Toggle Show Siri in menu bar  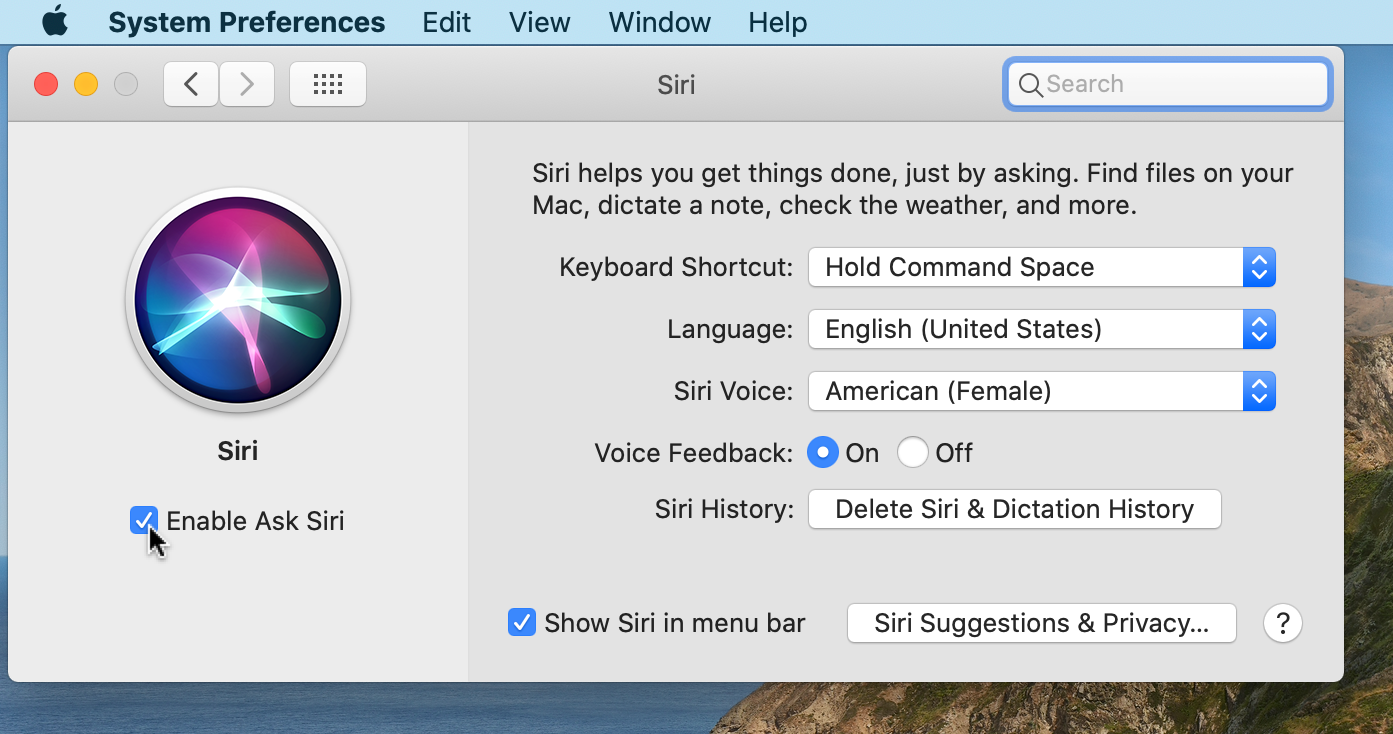[x=522, y=623]
